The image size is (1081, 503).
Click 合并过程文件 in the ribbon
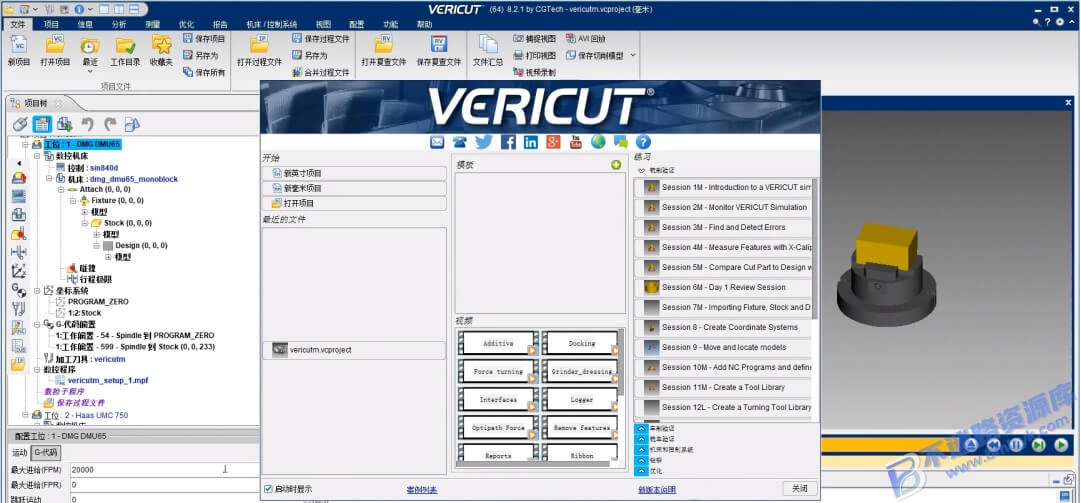coord(321,72)
